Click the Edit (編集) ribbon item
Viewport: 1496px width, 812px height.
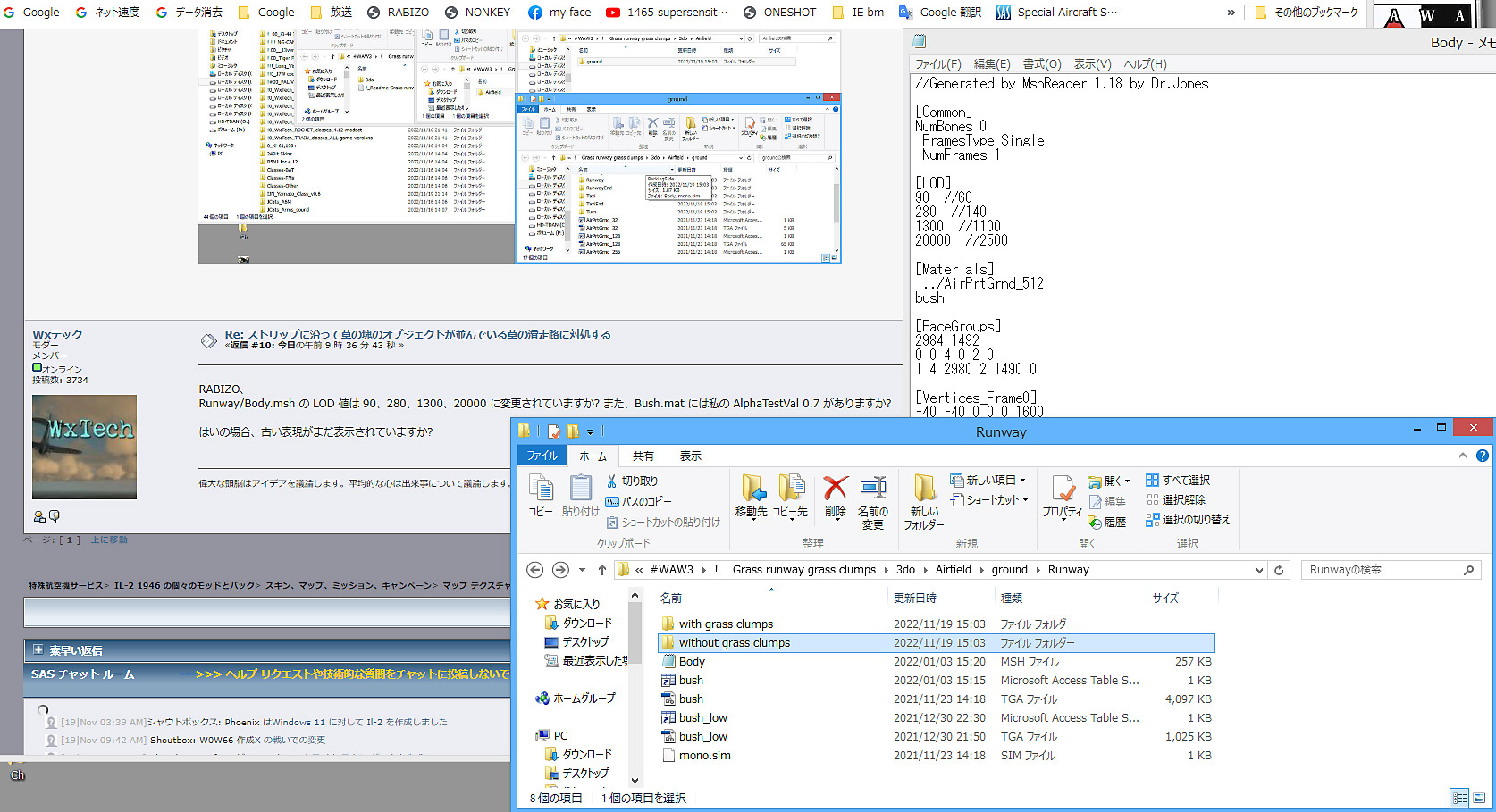[1107, 501]
